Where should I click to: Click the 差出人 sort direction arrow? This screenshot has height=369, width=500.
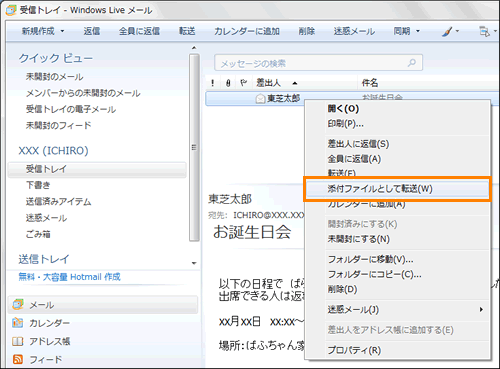point(295,83)
